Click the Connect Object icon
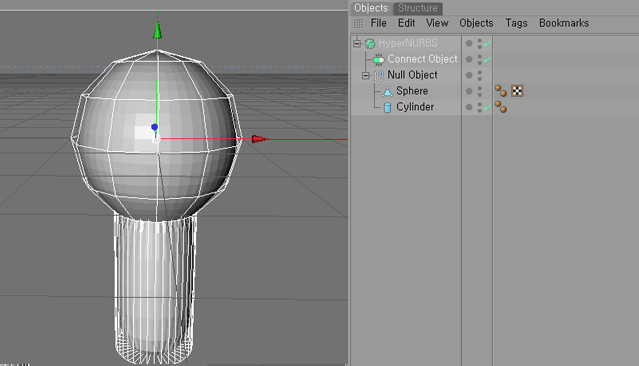This screenshot has width=639, height=366. pyautogui.click(x=379, y=60)
